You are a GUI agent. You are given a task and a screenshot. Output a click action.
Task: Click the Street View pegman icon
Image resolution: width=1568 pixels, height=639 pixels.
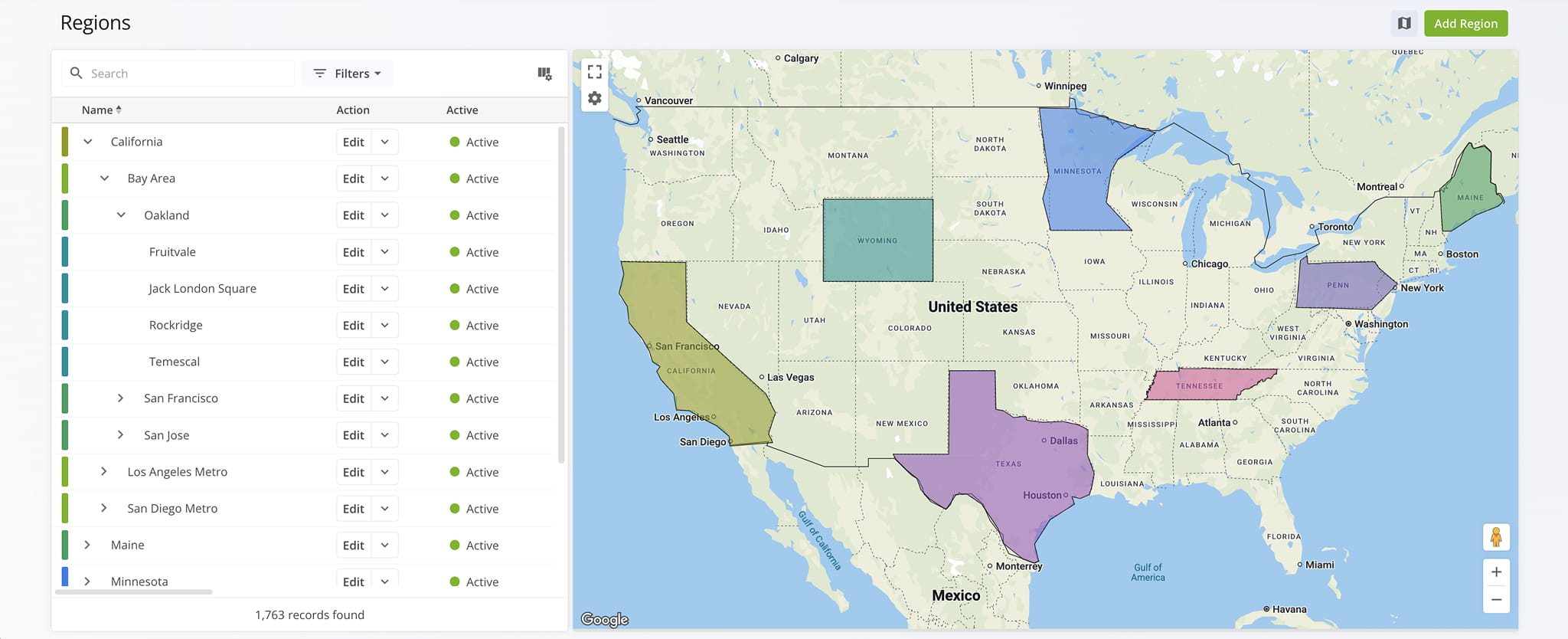click(x=1496, y=537)
